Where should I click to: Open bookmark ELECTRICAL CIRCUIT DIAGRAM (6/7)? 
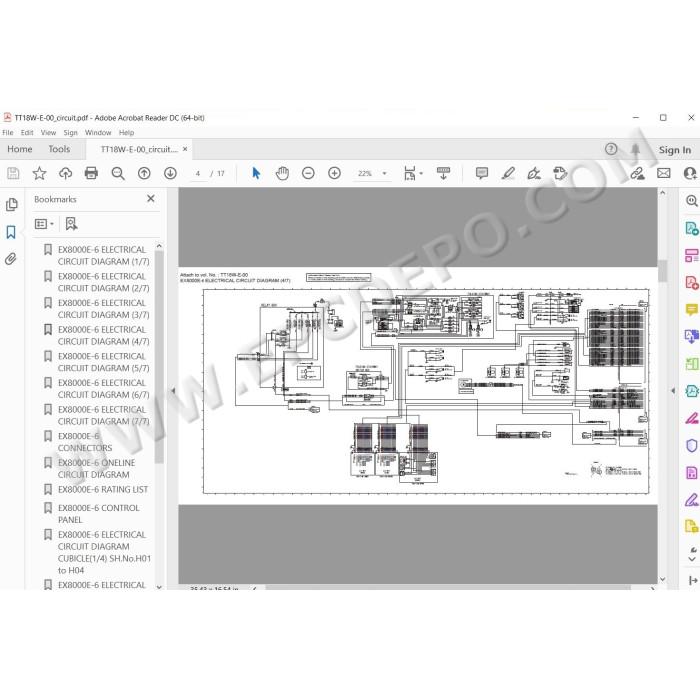pos(103,389)
